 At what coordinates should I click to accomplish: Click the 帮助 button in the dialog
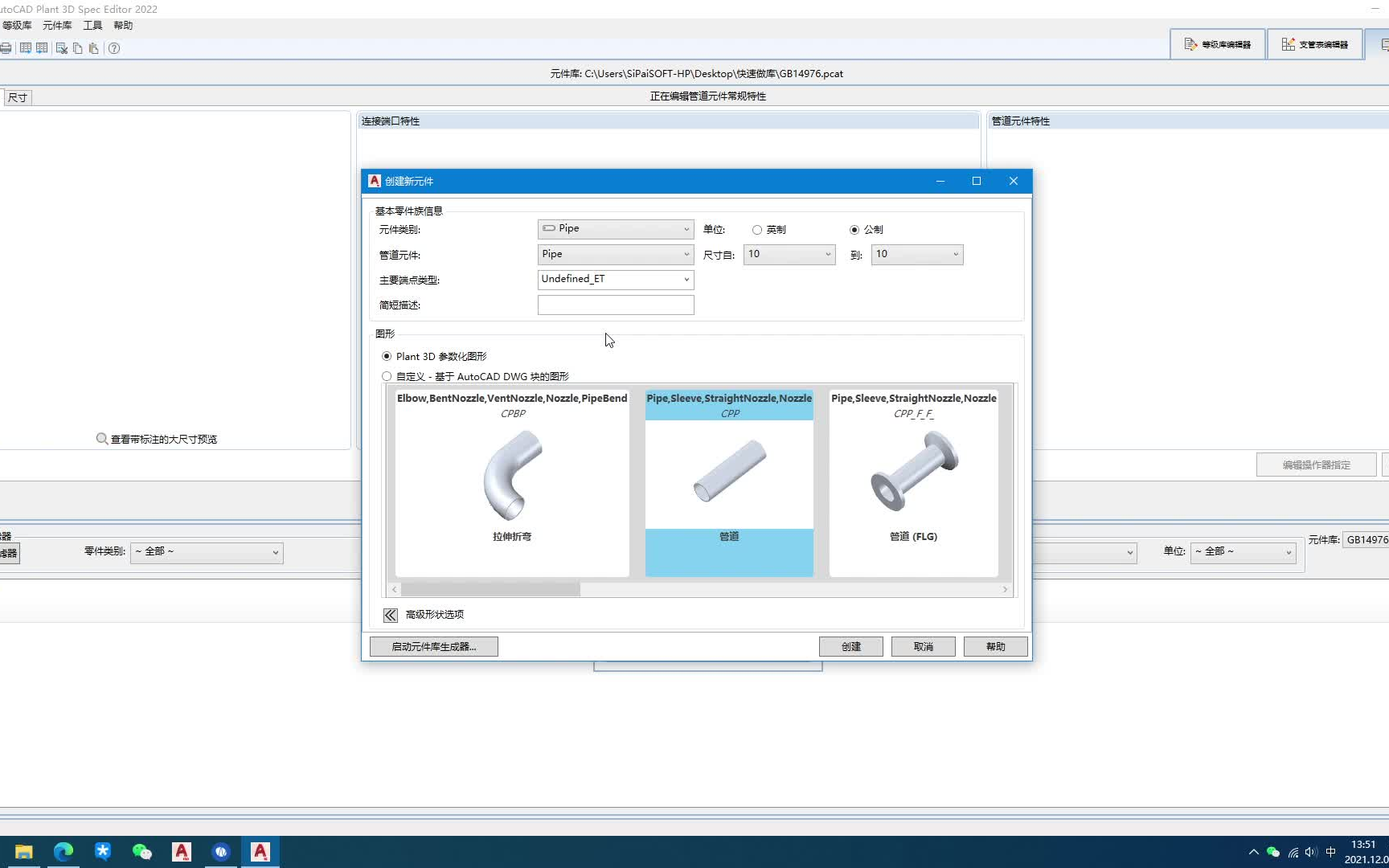(996, 647)
